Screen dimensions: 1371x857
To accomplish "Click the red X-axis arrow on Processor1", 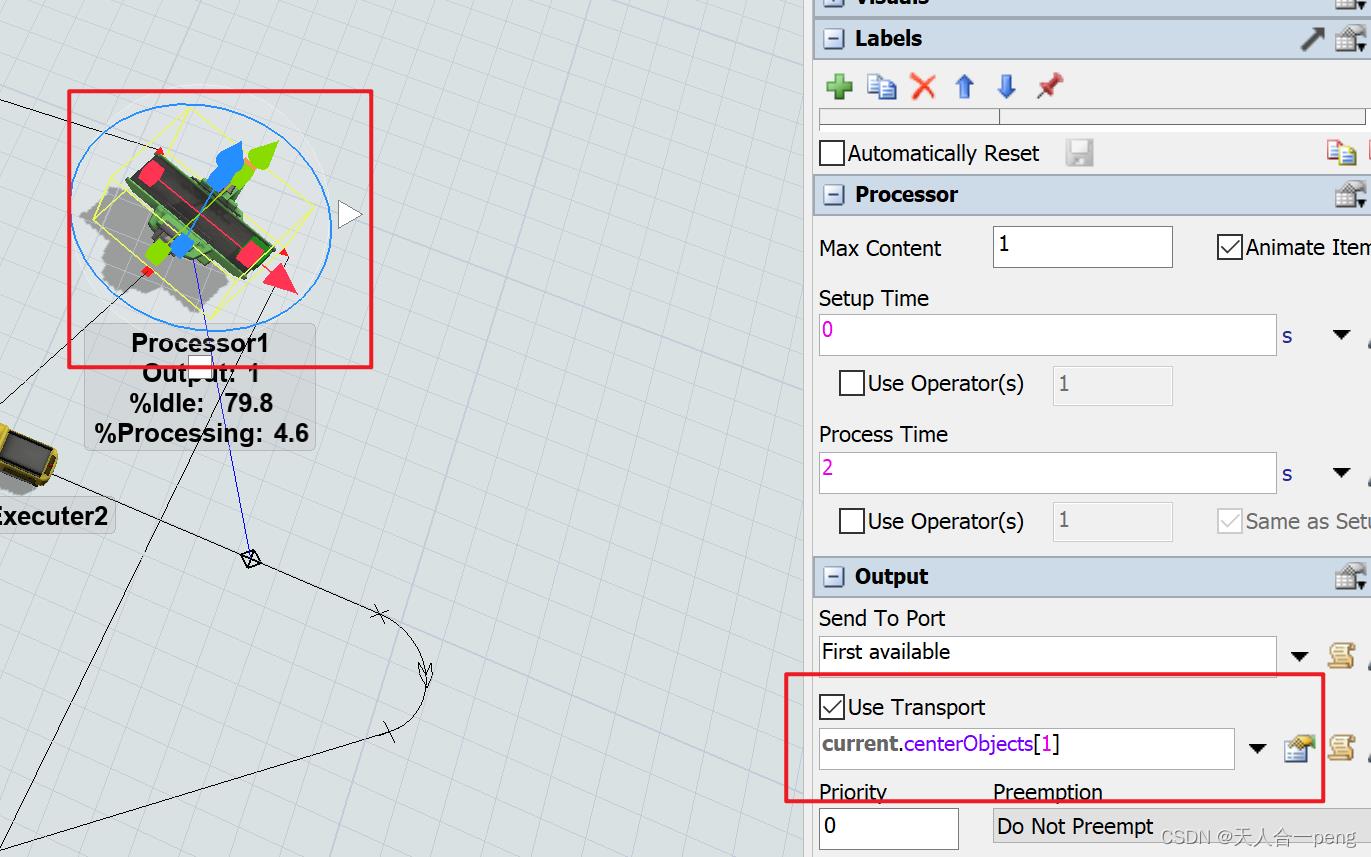I will (x=281, y=278).
